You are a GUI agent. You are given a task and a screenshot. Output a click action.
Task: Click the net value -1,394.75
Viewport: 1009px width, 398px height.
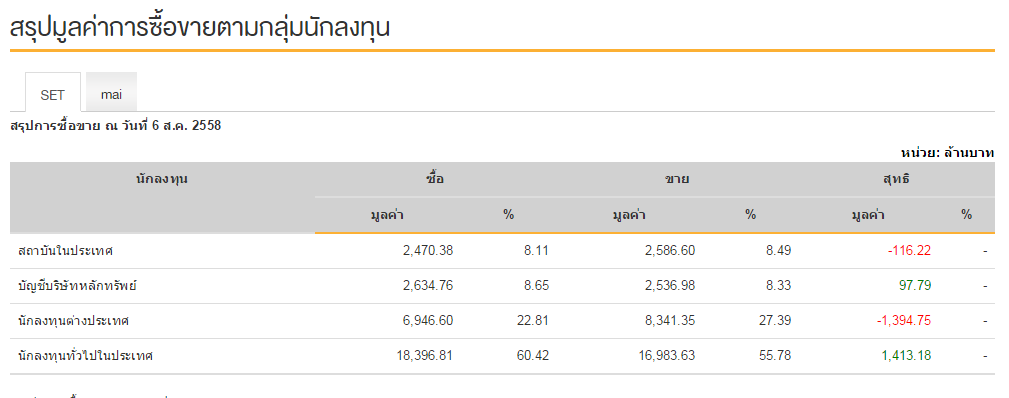coord(903,321)
